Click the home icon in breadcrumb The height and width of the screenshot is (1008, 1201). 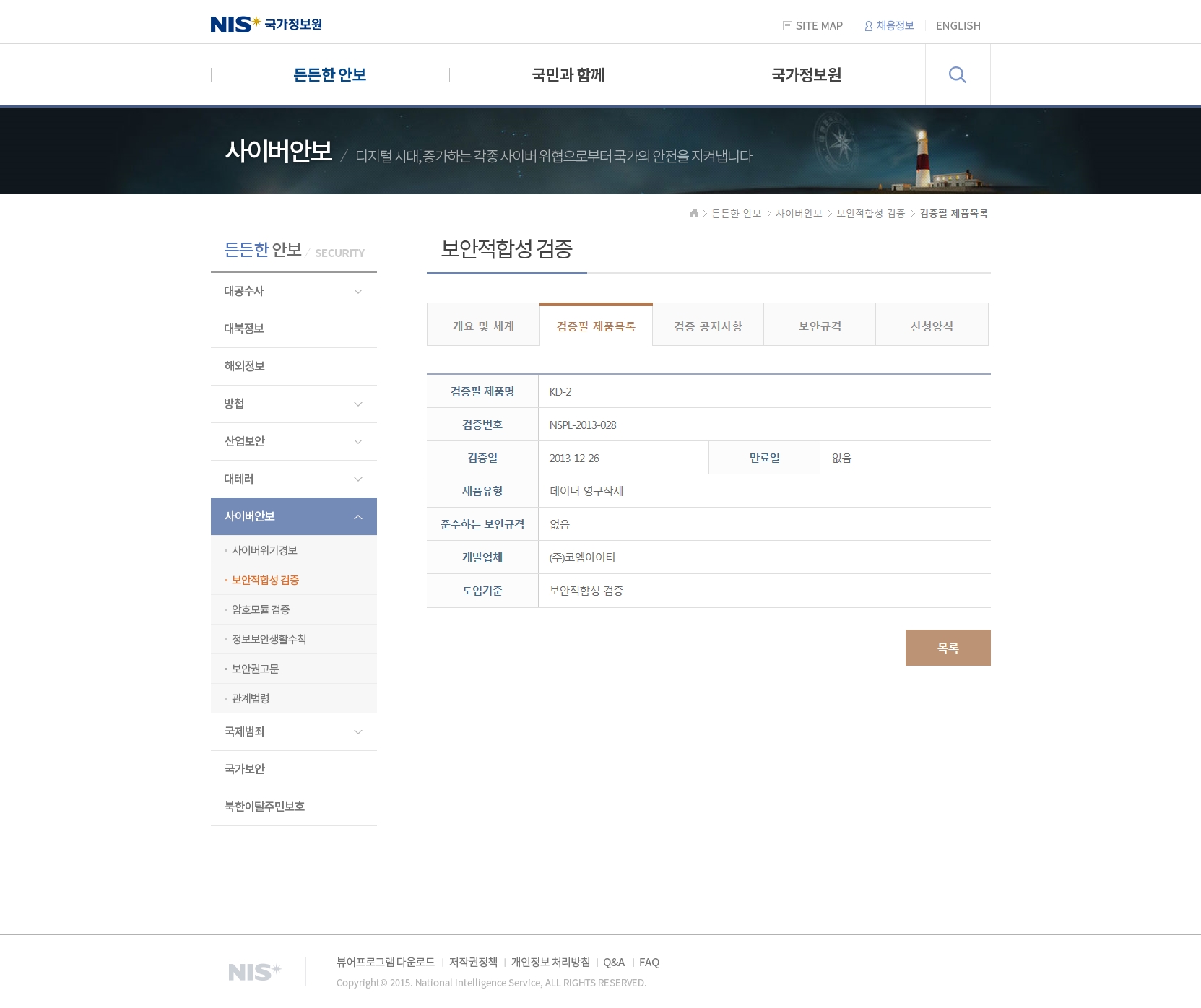click(x=693, y=214)
